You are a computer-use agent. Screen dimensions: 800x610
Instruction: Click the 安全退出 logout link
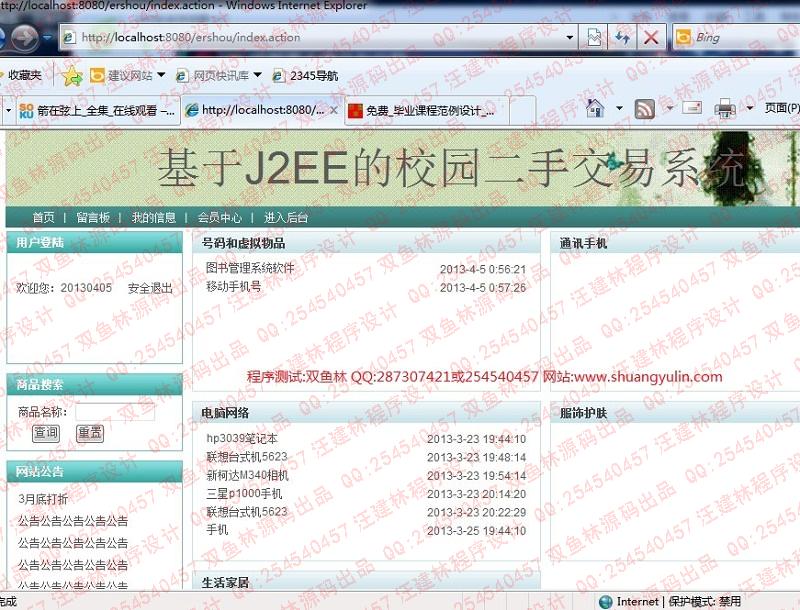point(150,288)
